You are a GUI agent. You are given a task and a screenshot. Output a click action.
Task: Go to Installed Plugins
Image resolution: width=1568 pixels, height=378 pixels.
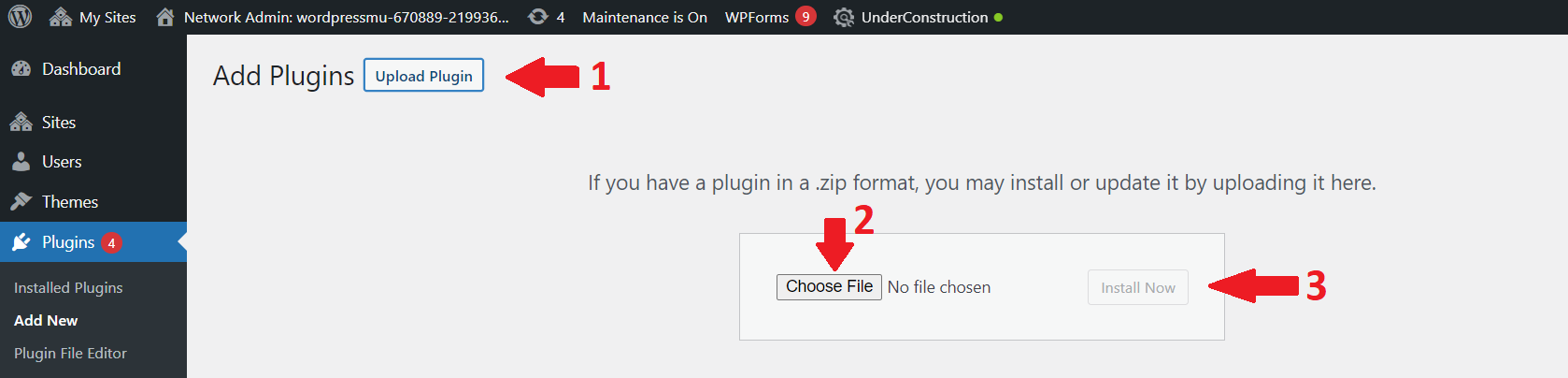tap(68, 287)
